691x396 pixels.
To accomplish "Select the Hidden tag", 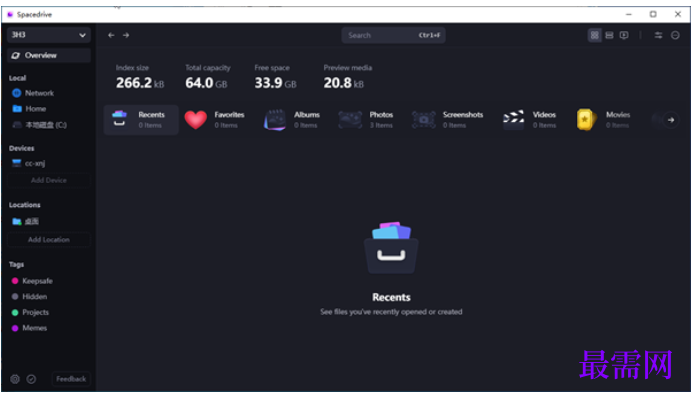I will click(29, 296).
